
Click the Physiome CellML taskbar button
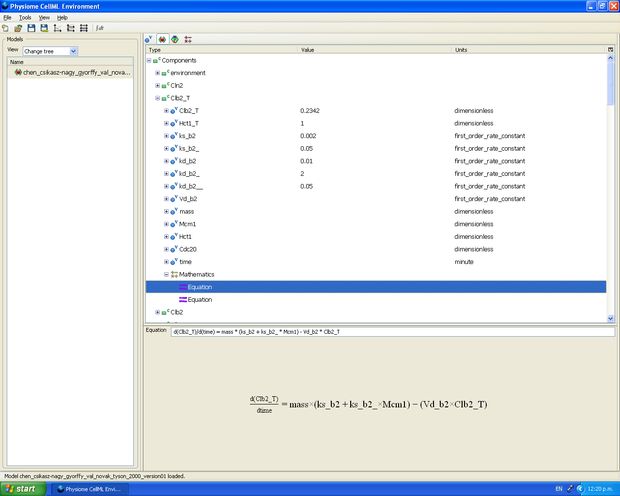pyautogui.click(x=90, y=489)
